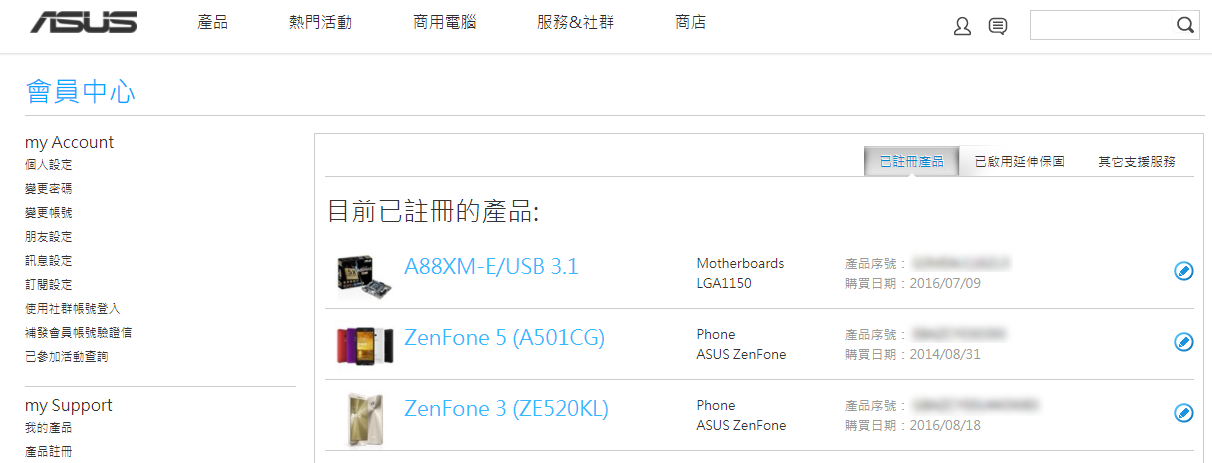This screenshot has height=463, width=1212.
Task: Click the ASUS logo
Action: (x=83, y=23)
